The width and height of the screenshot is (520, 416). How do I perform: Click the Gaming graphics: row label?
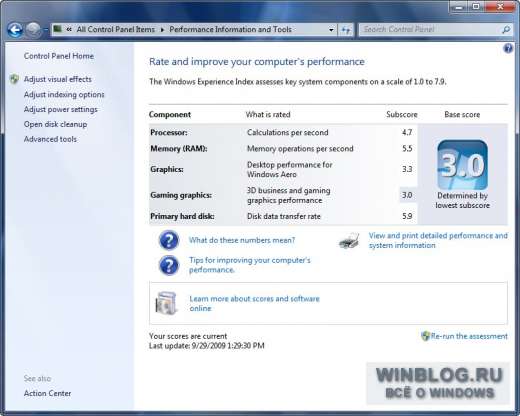point(181,195)
